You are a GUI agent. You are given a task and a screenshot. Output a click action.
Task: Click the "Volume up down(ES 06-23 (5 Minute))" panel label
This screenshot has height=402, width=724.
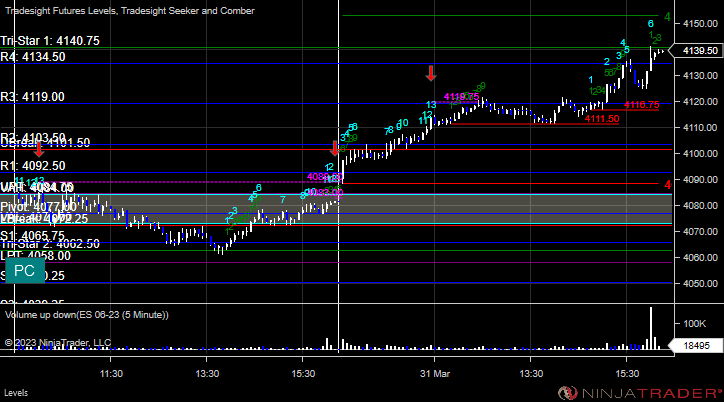(x=87, y=315)
